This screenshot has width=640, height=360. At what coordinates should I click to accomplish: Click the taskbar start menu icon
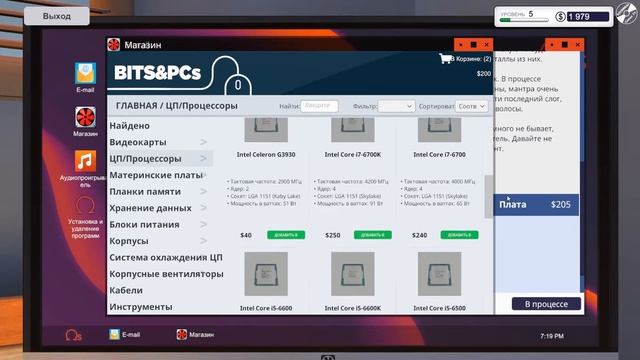pos(73,335)
